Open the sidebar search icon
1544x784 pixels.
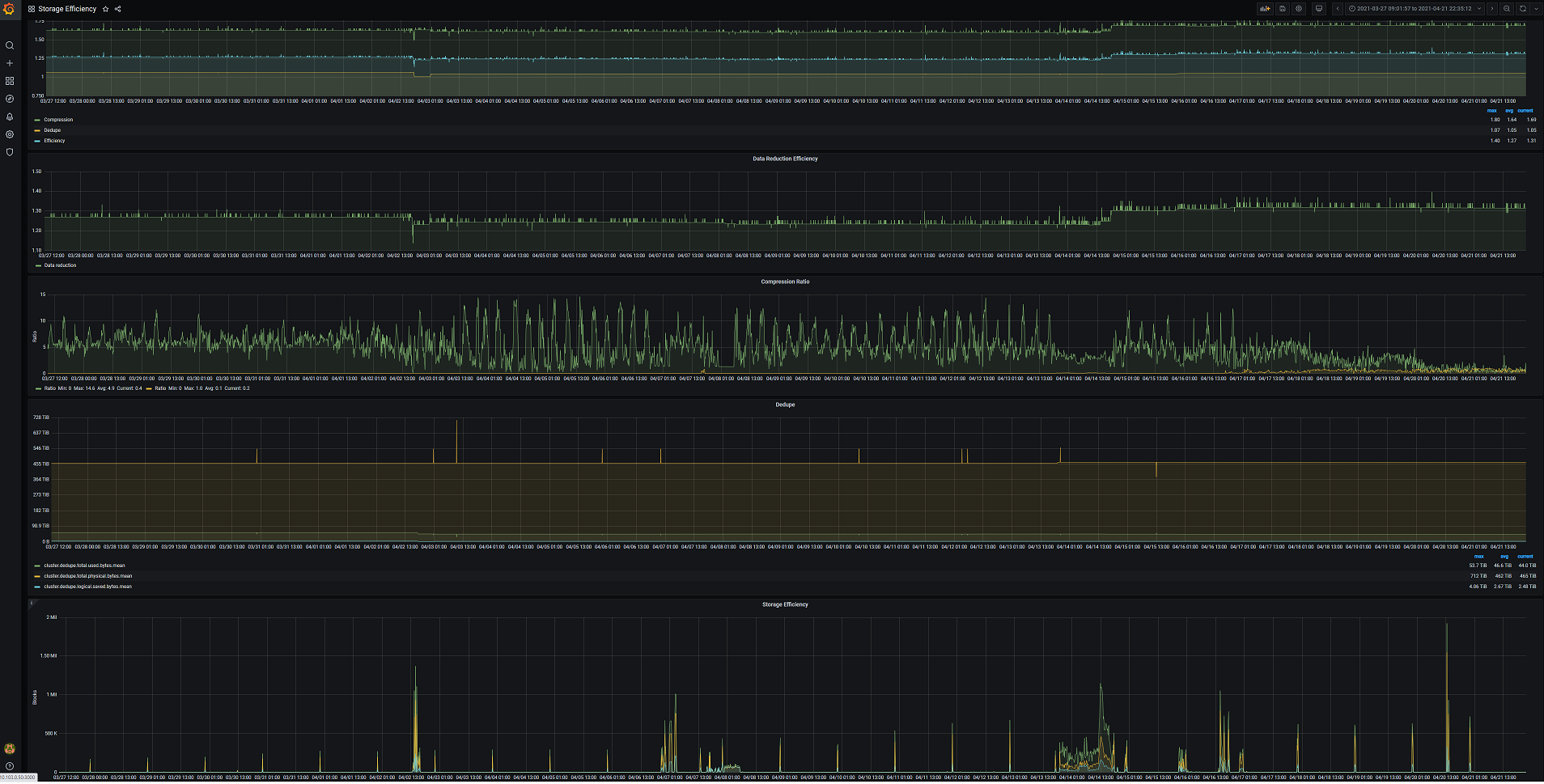[10, 45]
